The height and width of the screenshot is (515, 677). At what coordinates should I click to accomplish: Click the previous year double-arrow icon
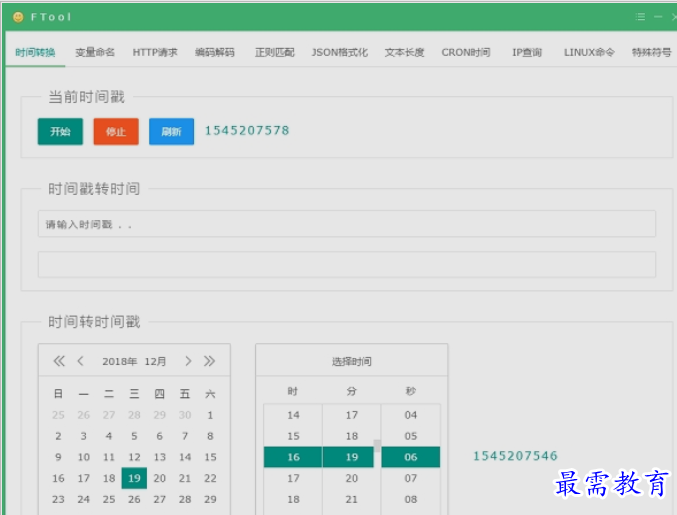(x=58, y=361)
